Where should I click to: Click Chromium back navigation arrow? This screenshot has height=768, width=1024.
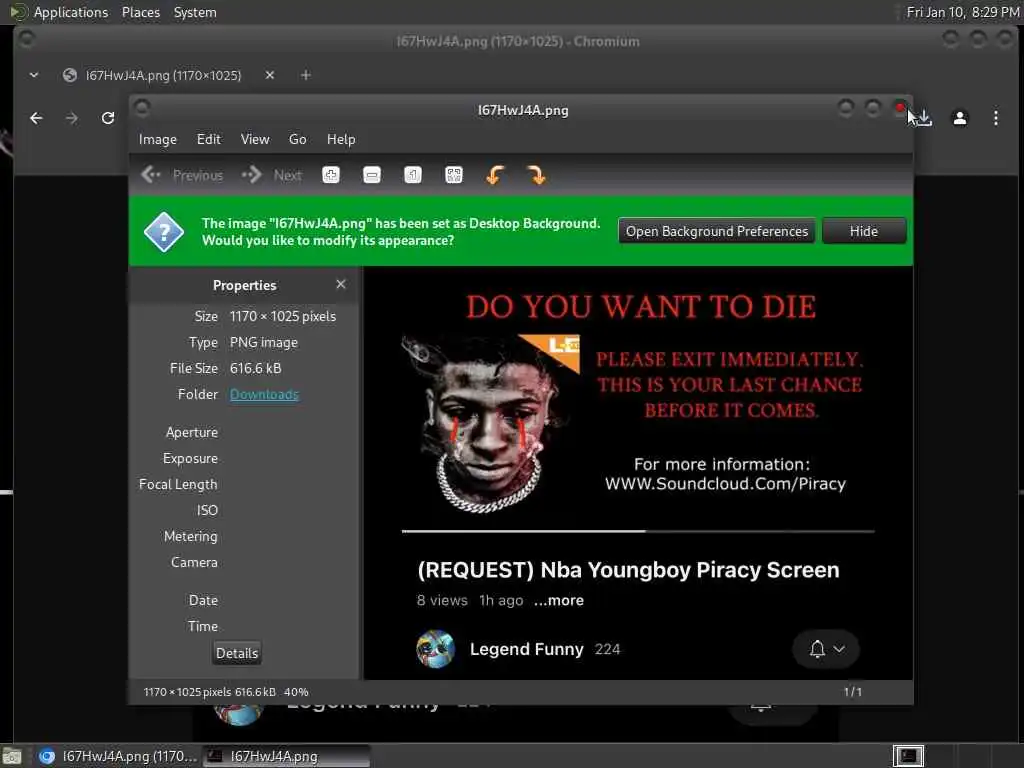point(37,118)
